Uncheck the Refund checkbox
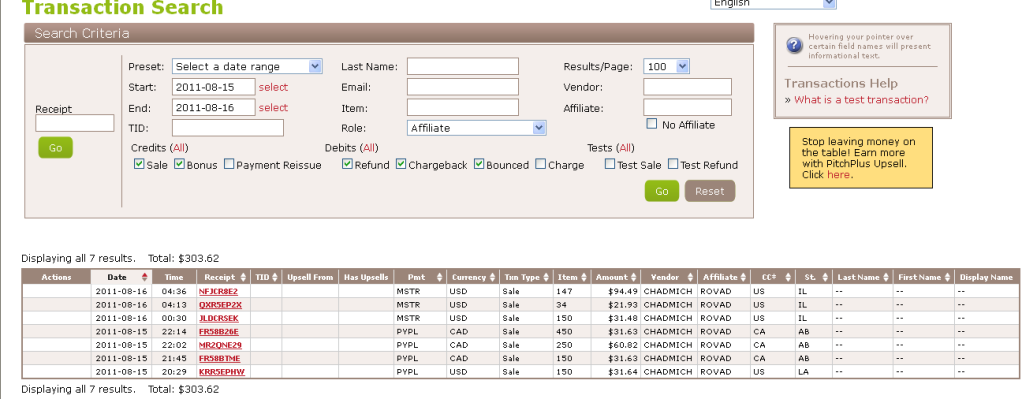Screen dimensions: 1022x399 click(x=347, y=164)
